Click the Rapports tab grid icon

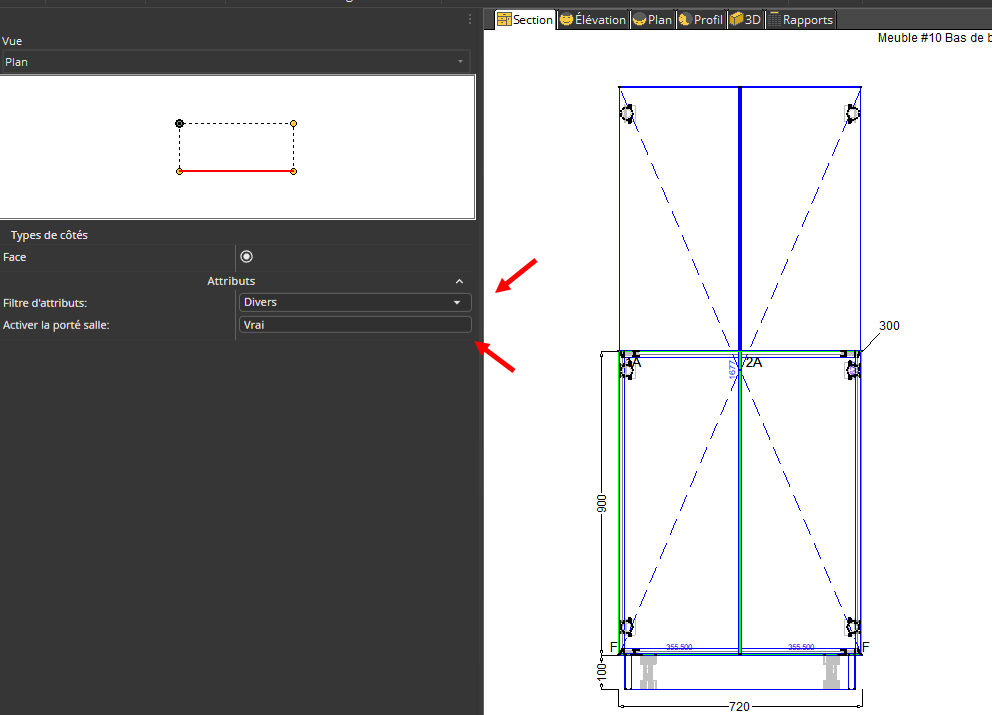774,20
